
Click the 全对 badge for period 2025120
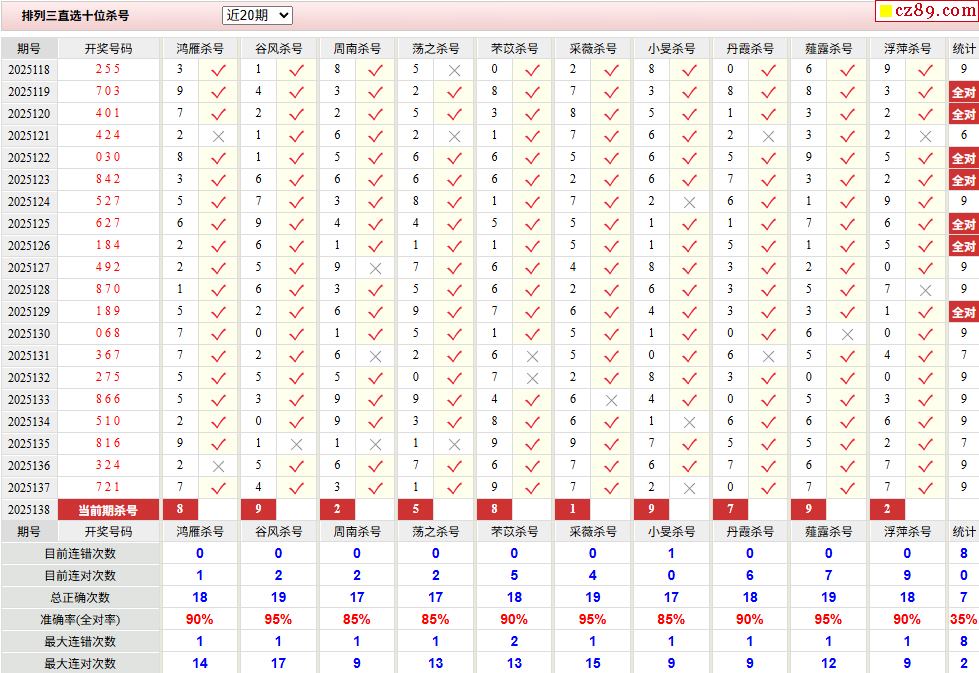(x=963, y=114)
